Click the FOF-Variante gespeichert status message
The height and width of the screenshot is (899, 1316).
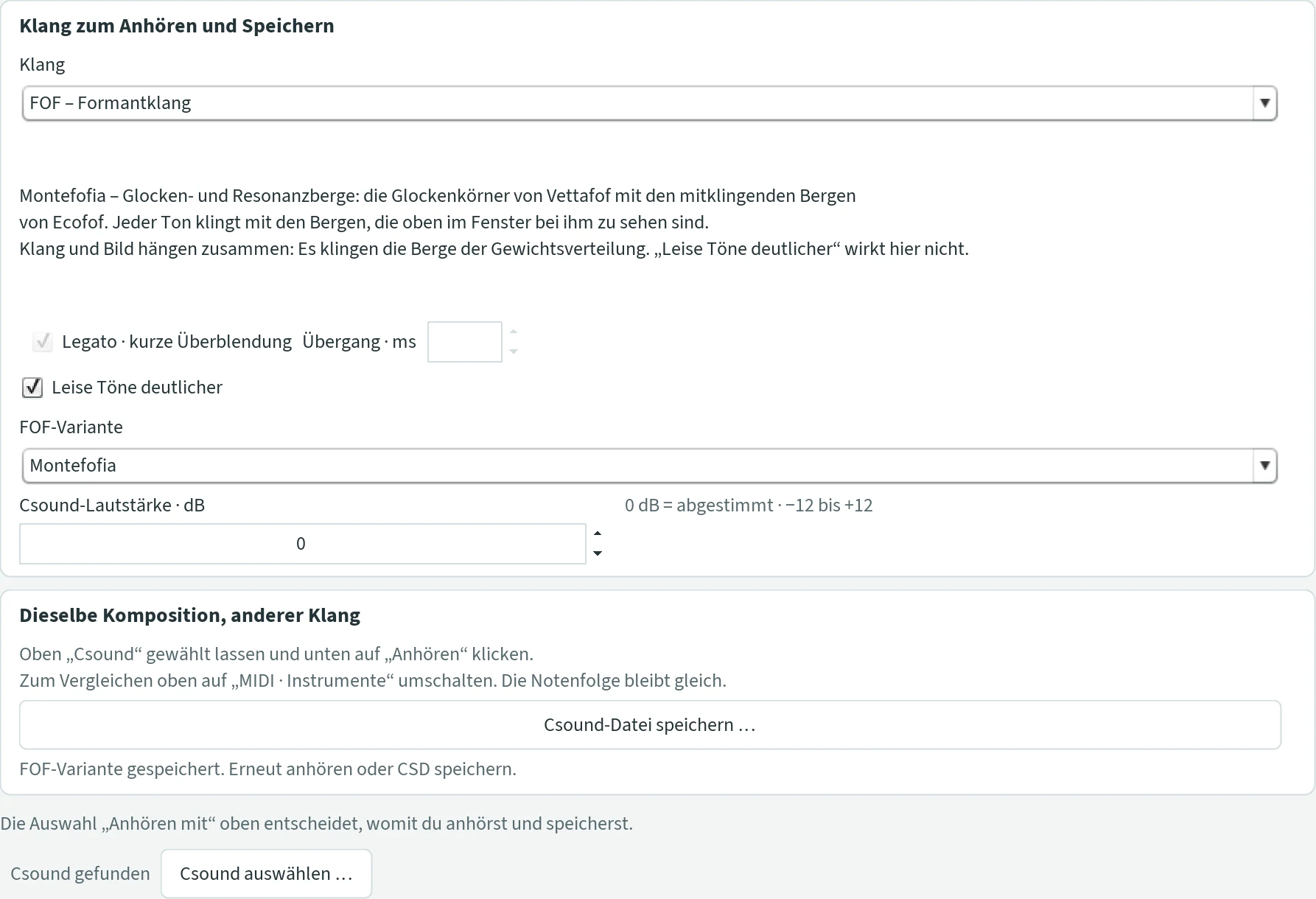click(x=268, y=769)
